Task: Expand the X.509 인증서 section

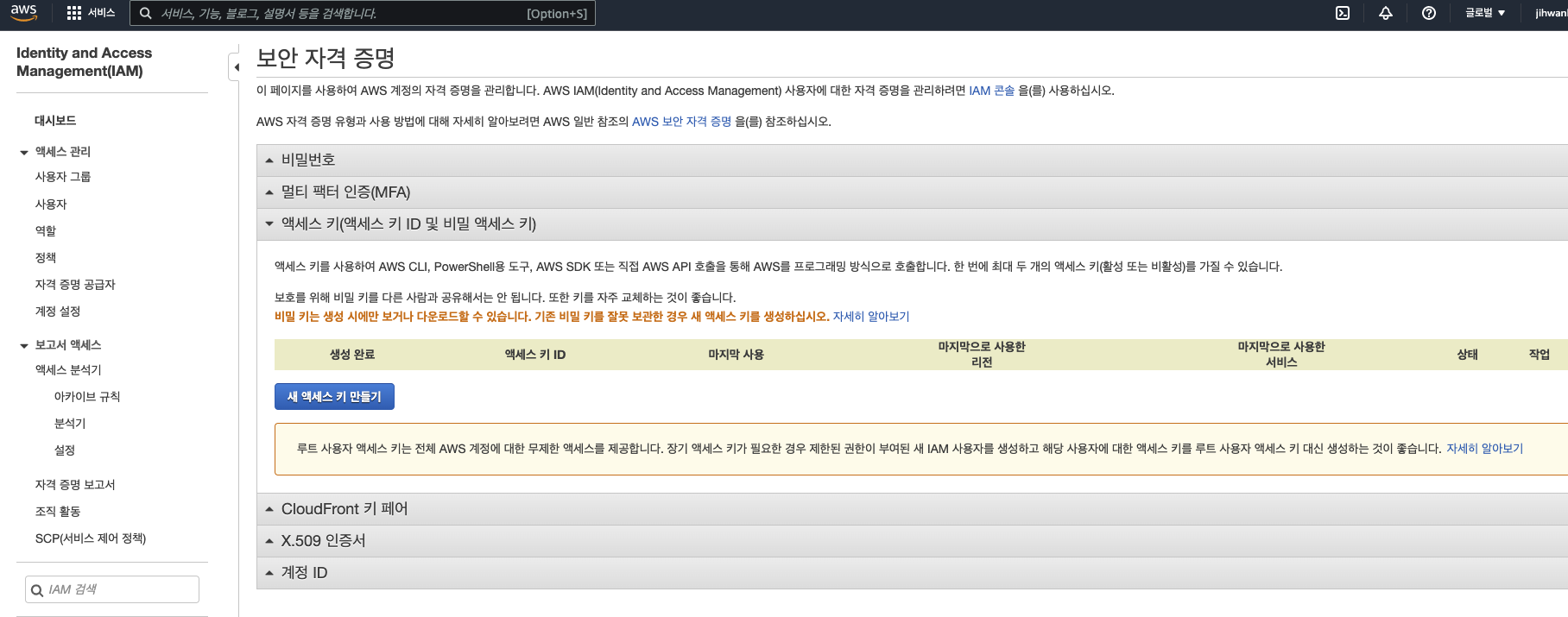Action: (912, 541)
